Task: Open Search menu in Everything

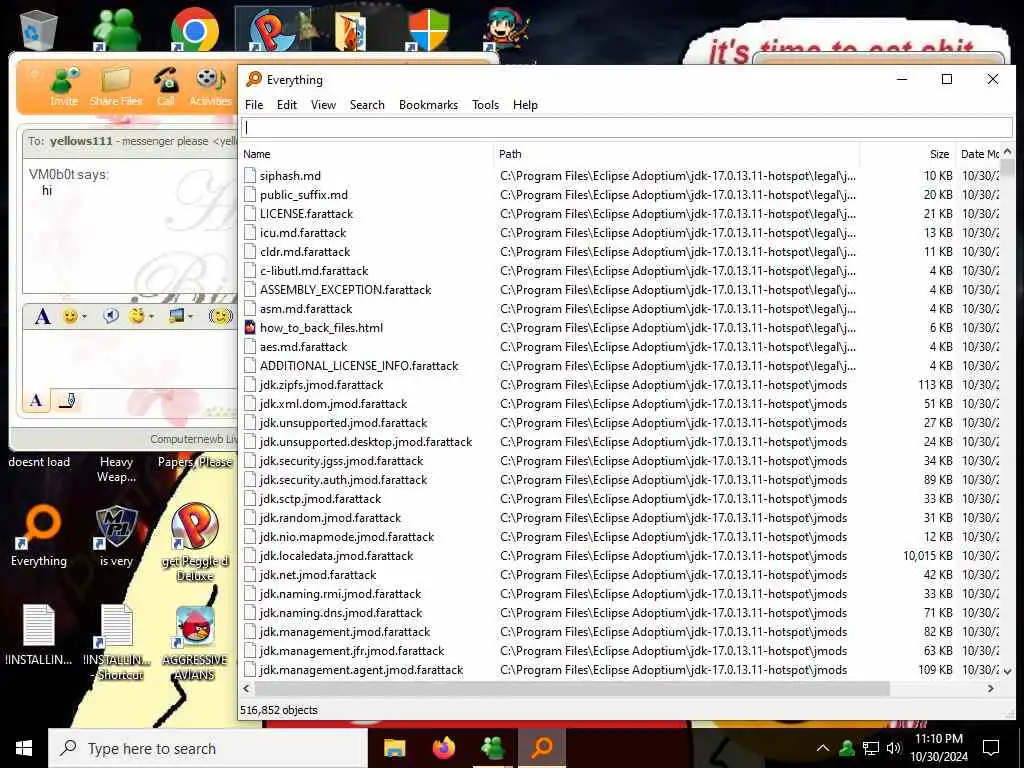Action: click(367, 104)
